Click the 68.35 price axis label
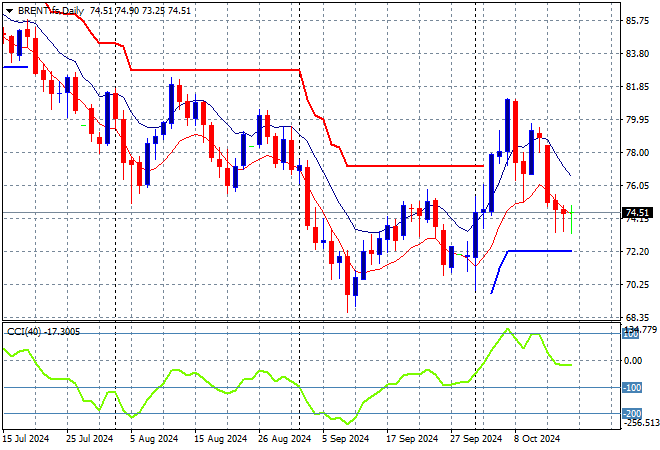This screenshot has height=450, width=660. pos(637,317)
